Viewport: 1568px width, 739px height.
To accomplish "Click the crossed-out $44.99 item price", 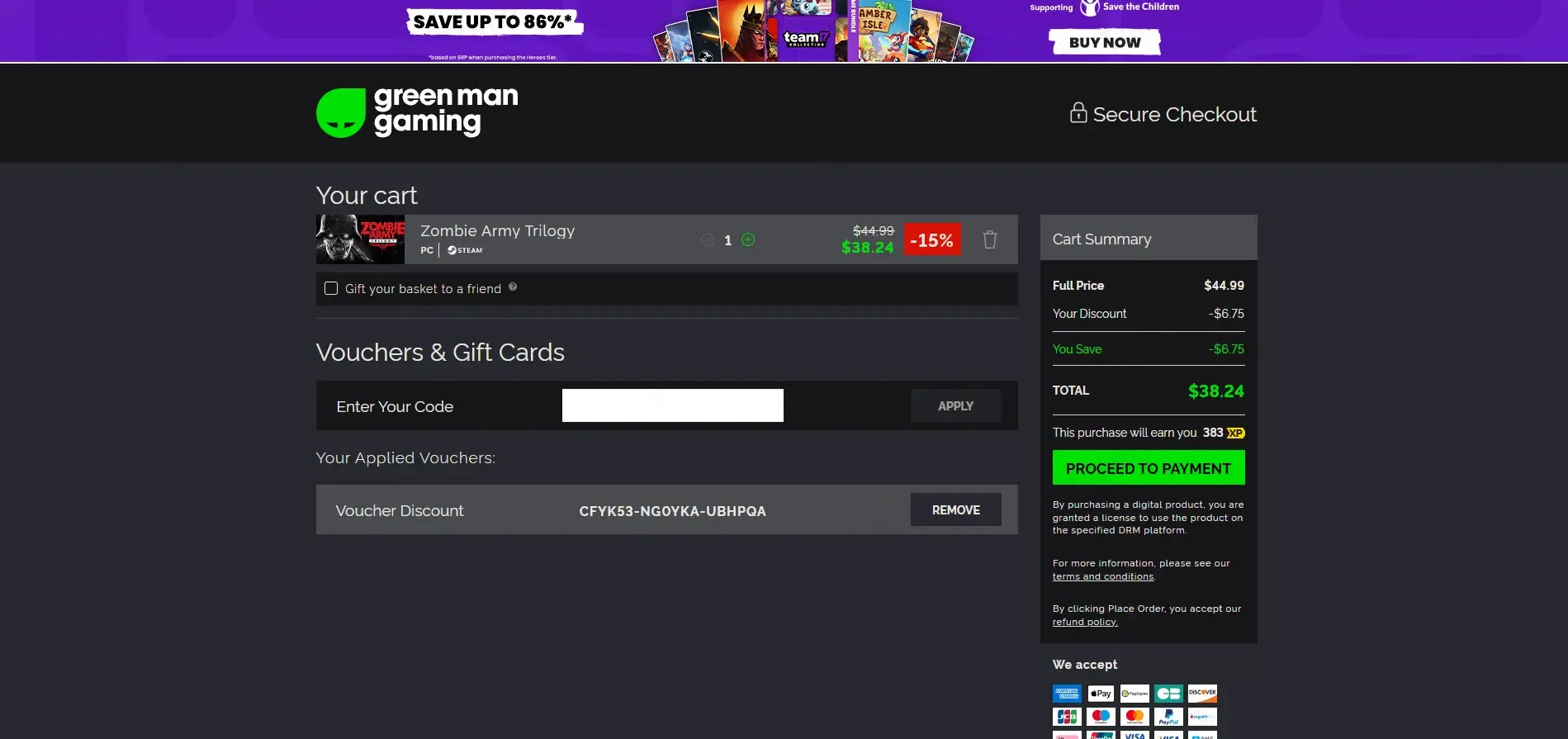I will (873, 230).
